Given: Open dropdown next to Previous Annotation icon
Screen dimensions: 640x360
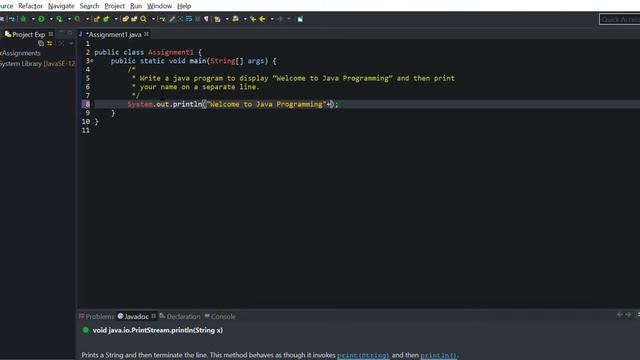Looking at the screenshot, I should pyautogui.click(x=245, y=19).
